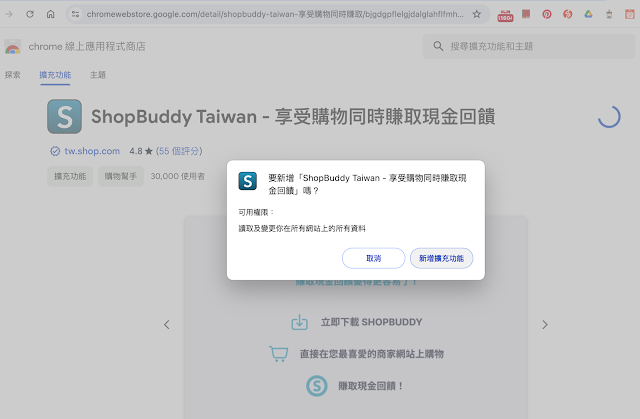This screenshot has height=419, width=640.
Task: Click the browser address bar URL
Action: (275, 14)
